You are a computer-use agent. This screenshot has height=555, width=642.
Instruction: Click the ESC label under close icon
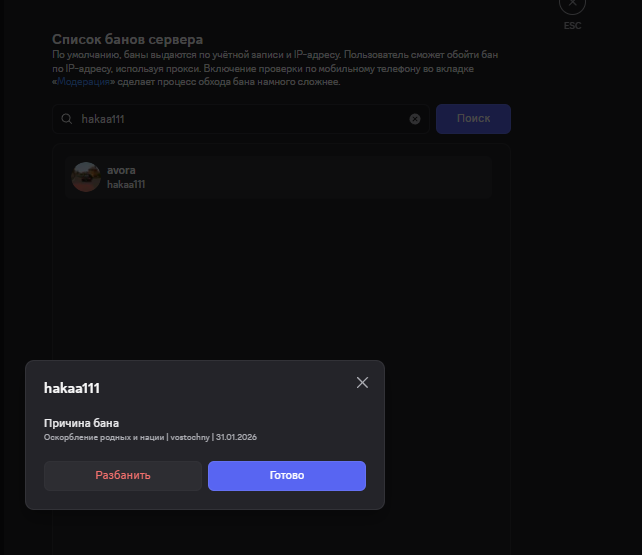[x=572, y=26]
